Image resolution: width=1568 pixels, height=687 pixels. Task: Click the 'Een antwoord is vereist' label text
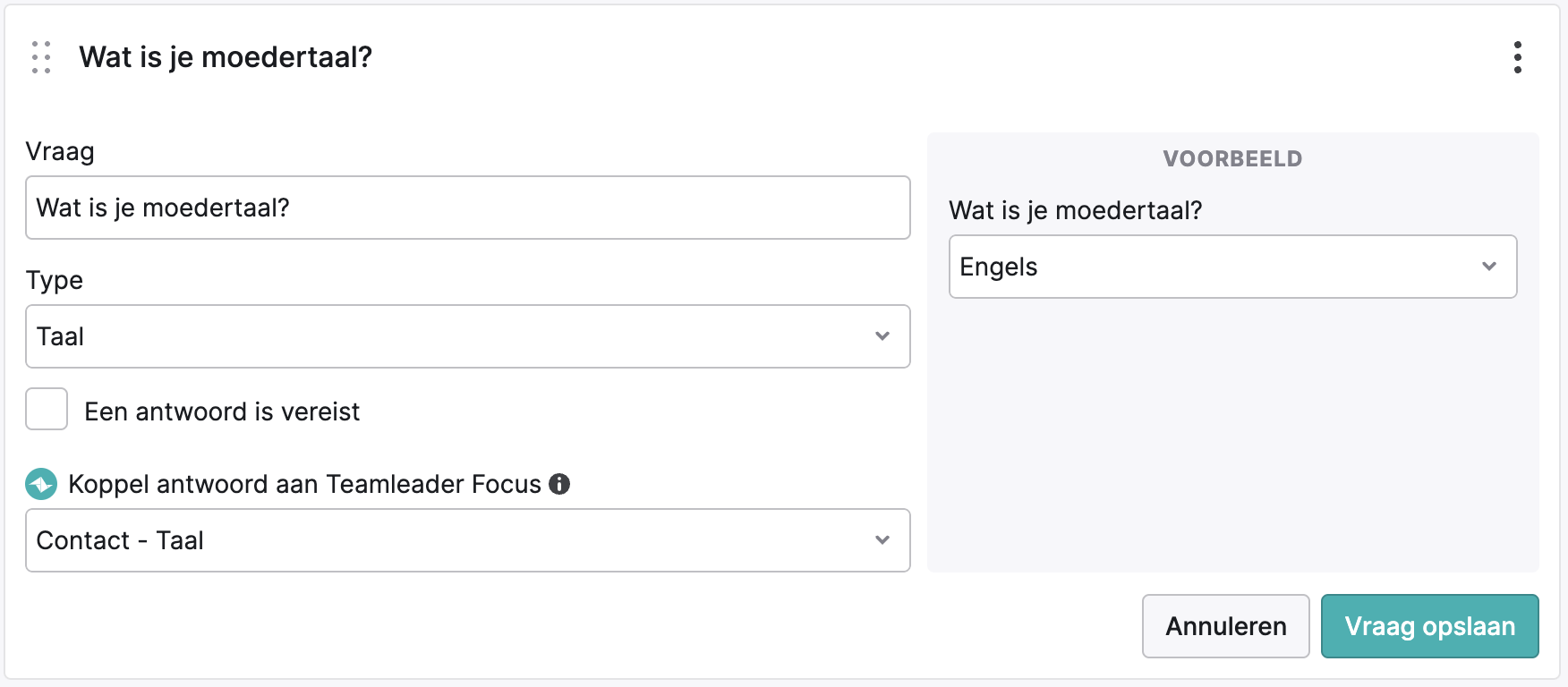222,411
